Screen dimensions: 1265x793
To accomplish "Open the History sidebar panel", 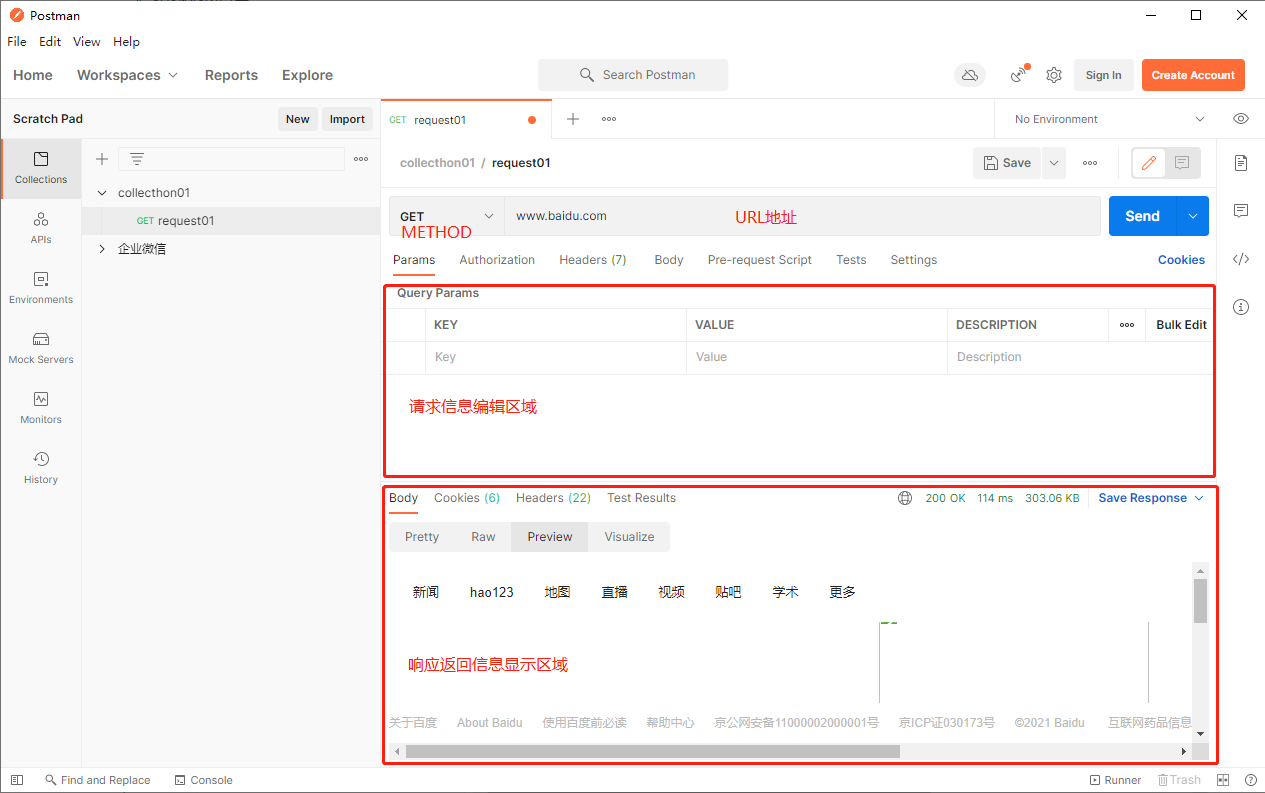I will [41, 468].
